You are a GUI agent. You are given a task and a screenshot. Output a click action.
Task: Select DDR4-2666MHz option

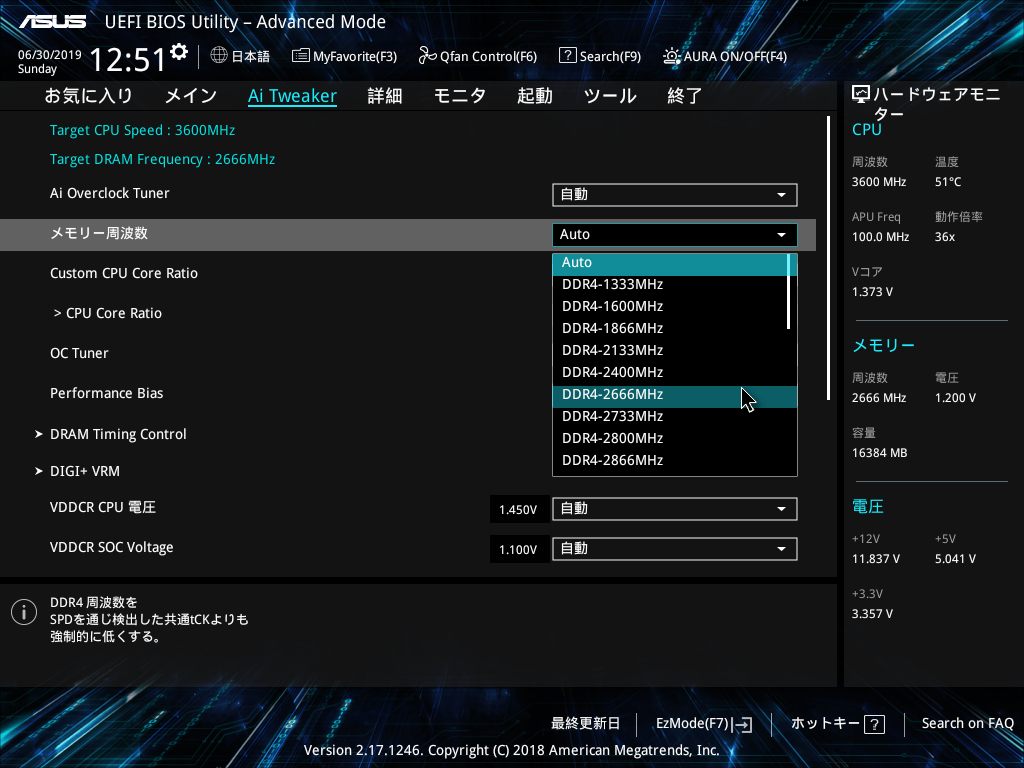click(x=675, y=394)
